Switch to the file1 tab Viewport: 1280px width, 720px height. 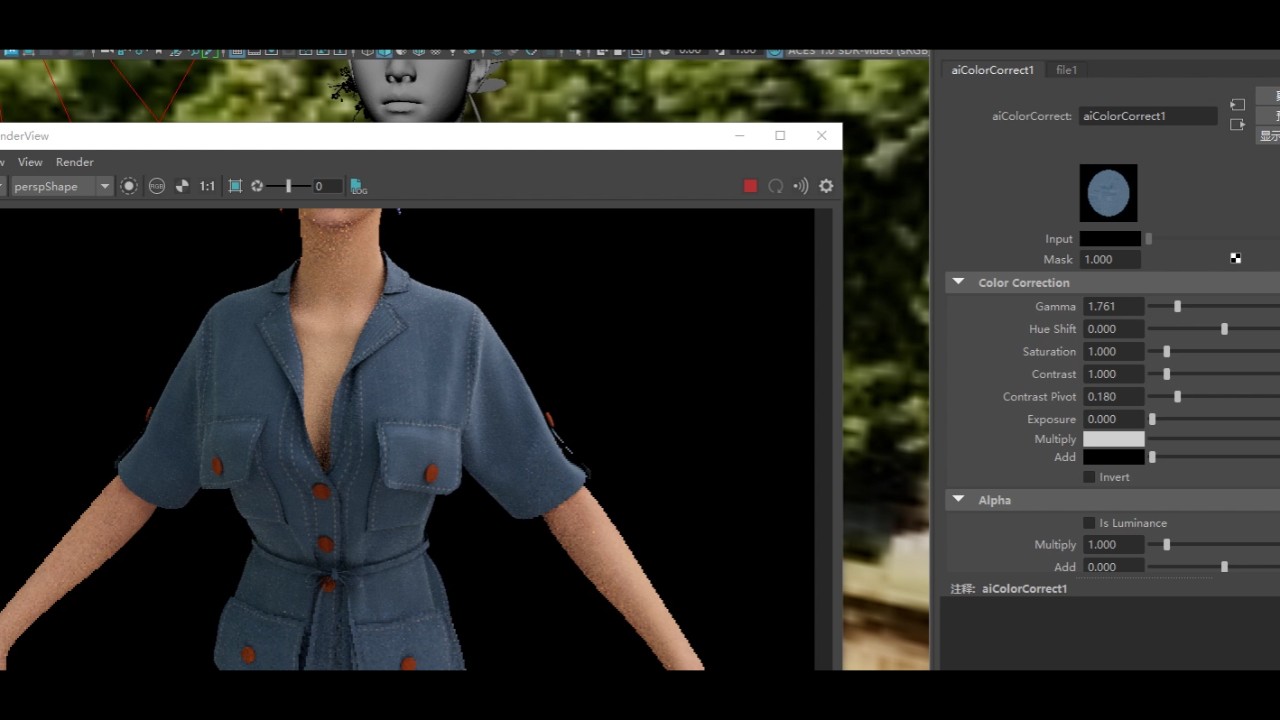pyautogui.click(x=1066, y=70)
